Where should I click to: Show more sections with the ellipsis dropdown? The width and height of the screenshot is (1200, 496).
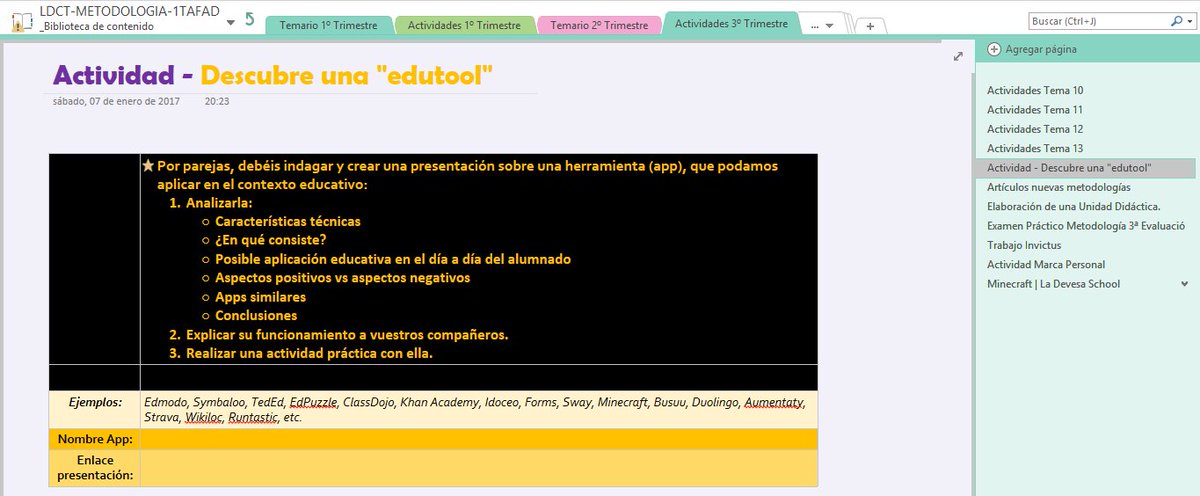[820, 25]
